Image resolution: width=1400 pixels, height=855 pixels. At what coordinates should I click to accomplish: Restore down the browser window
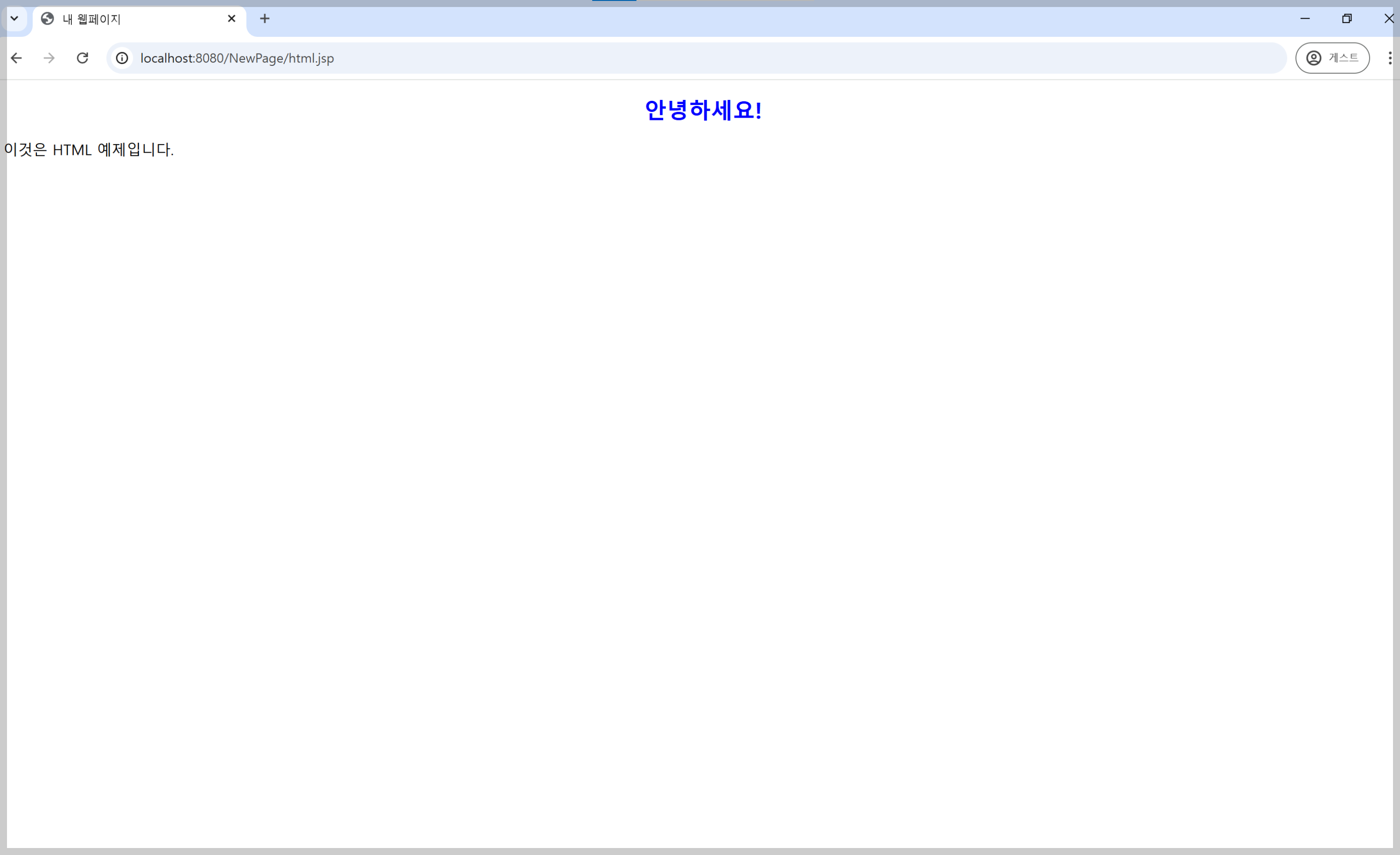tap(1347, 19)
